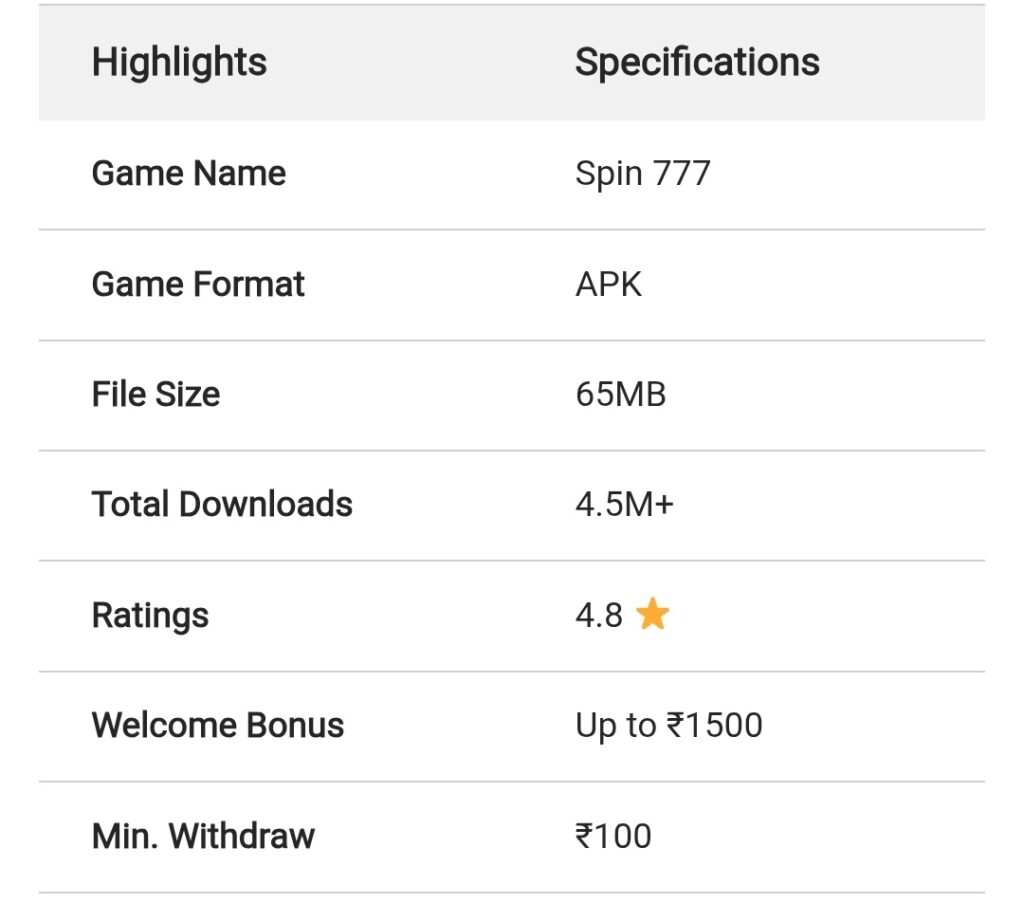1024x903 pixels.
Task: Click the 65MB file size value
Action: [x=620, y=395]
